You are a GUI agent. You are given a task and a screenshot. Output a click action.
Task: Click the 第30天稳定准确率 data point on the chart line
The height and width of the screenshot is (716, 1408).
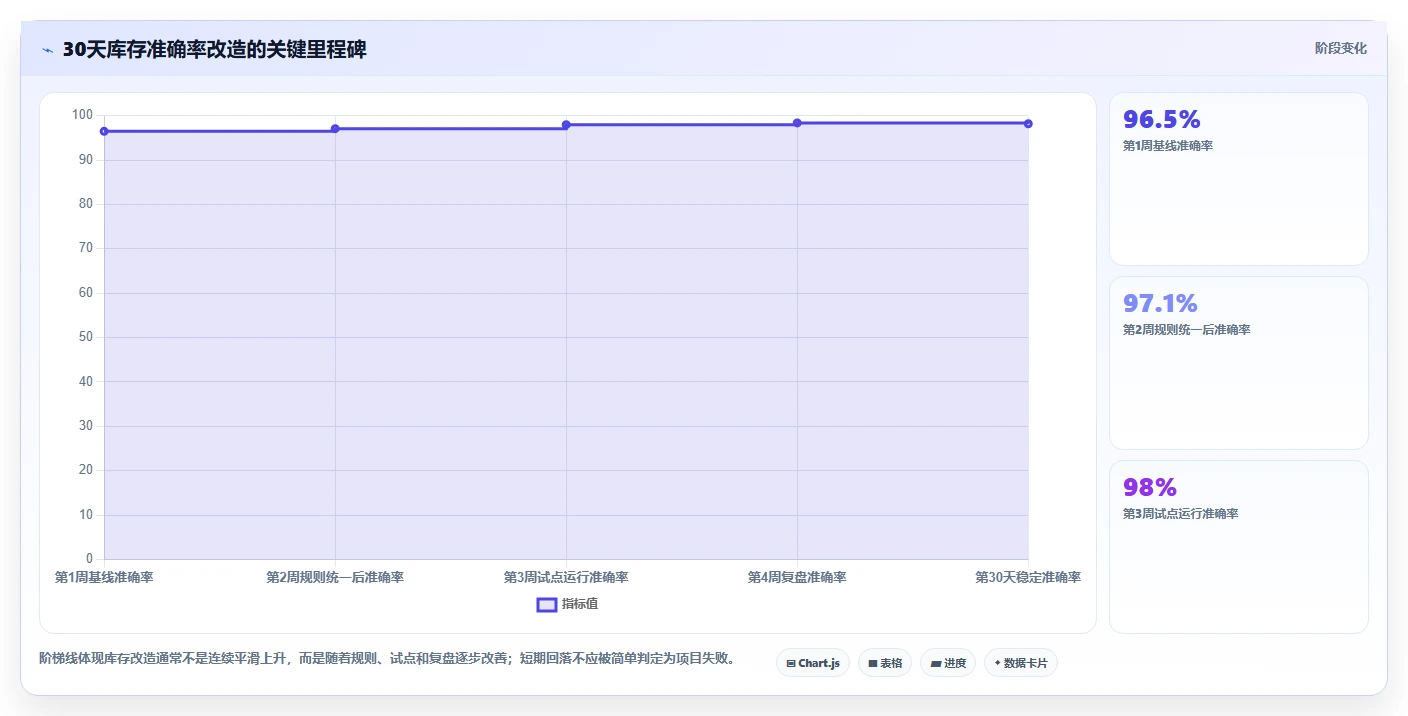[1028, 123]
